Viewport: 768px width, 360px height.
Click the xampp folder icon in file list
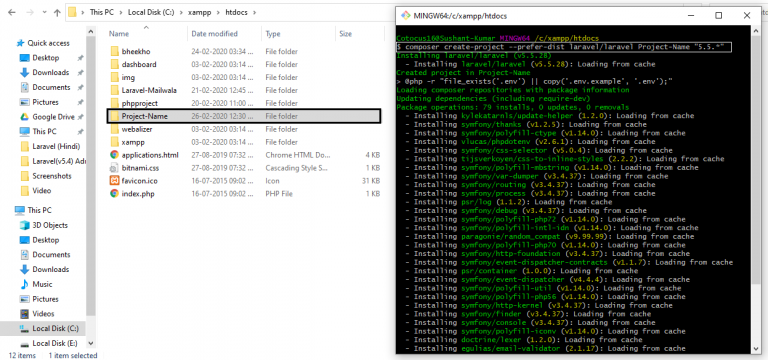click(x=114, y=142)
